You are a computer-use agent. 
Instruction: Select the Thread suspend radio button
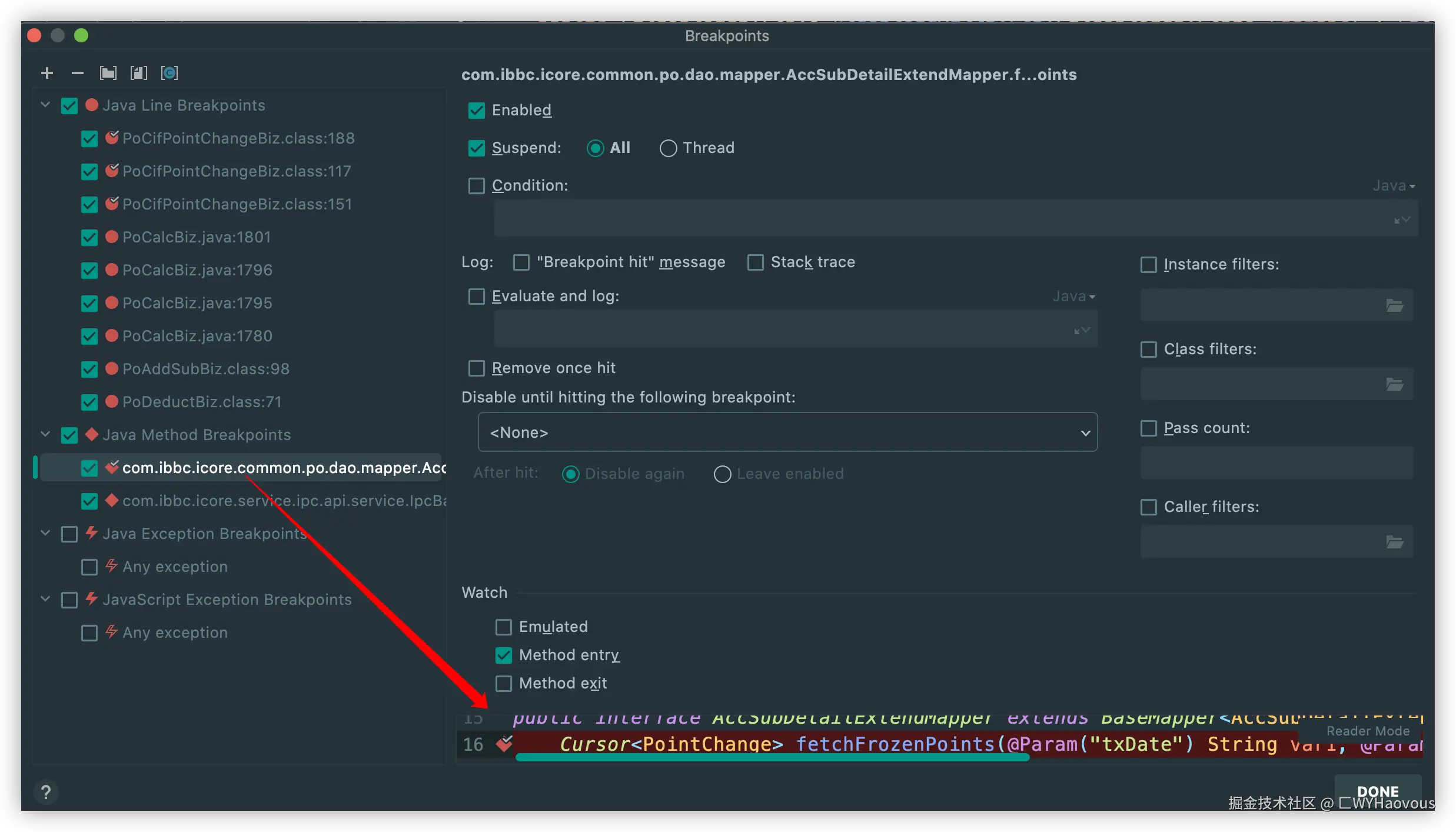(x=668, y=148)
